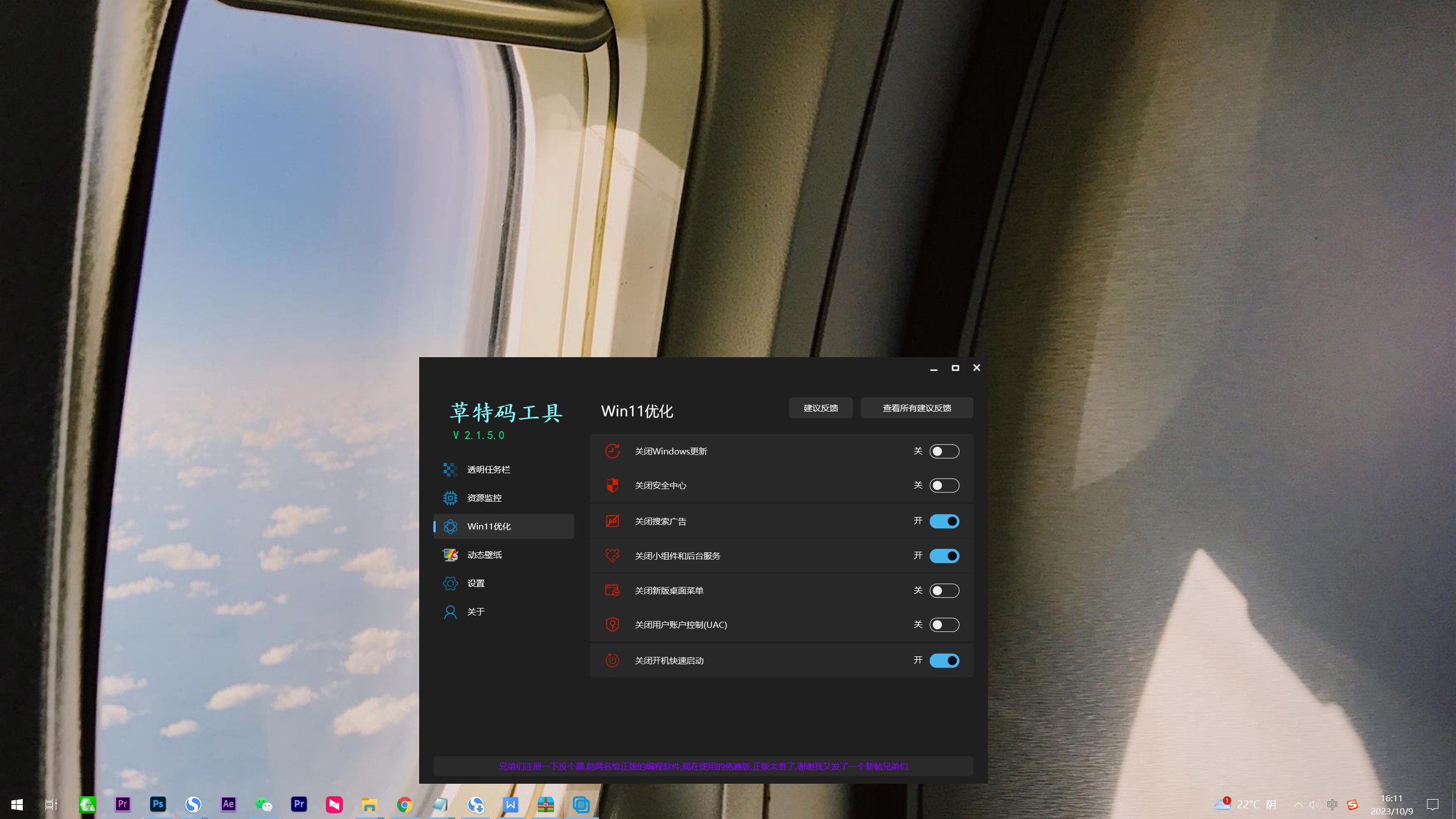Enable the 关闭新版桌面菜单 switch
The height and width of the screenshot is (819, 1456).
tap(944, 590)
